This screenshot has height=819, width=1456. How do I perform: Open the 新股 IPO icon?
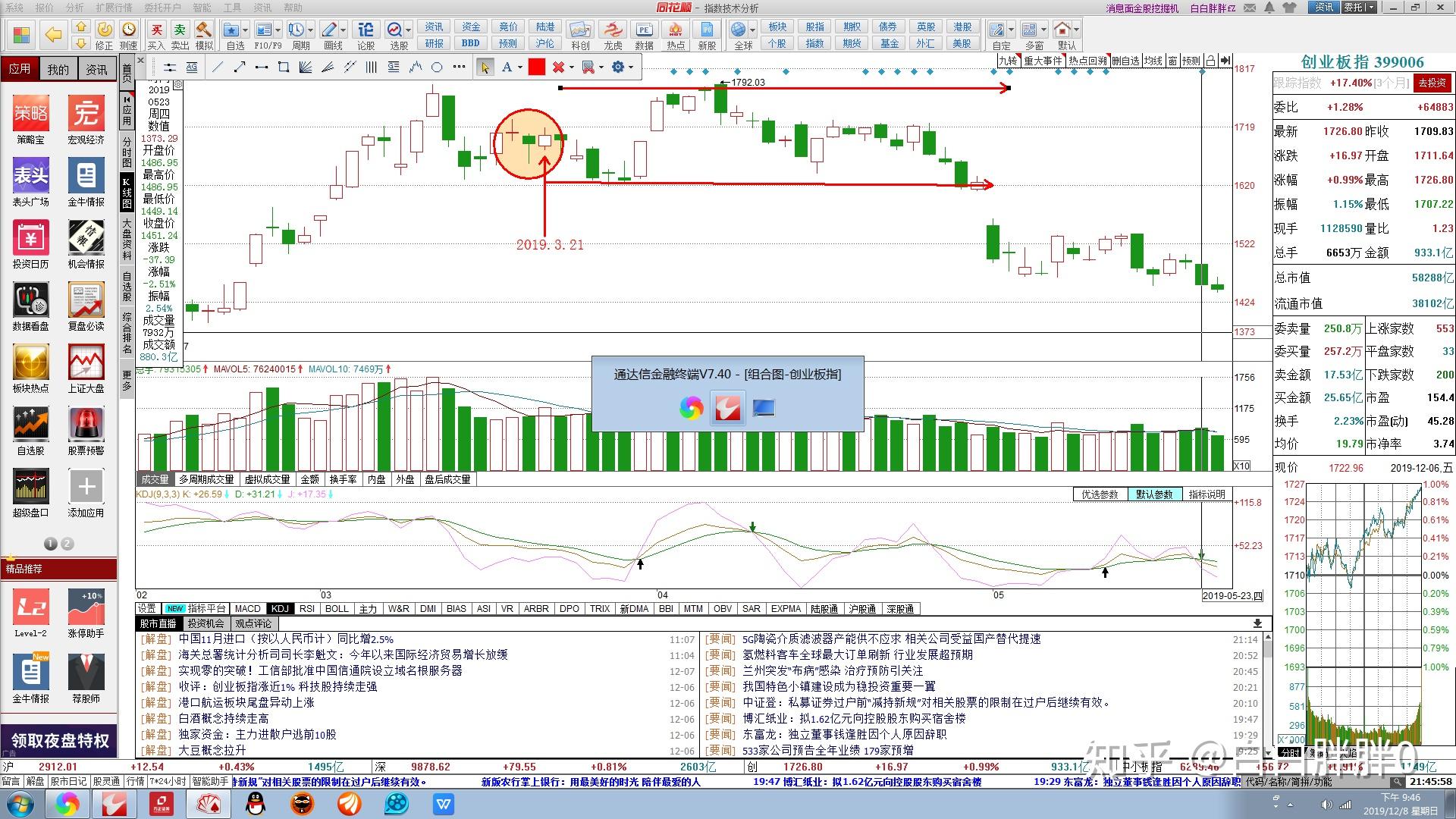pos(707,36)
